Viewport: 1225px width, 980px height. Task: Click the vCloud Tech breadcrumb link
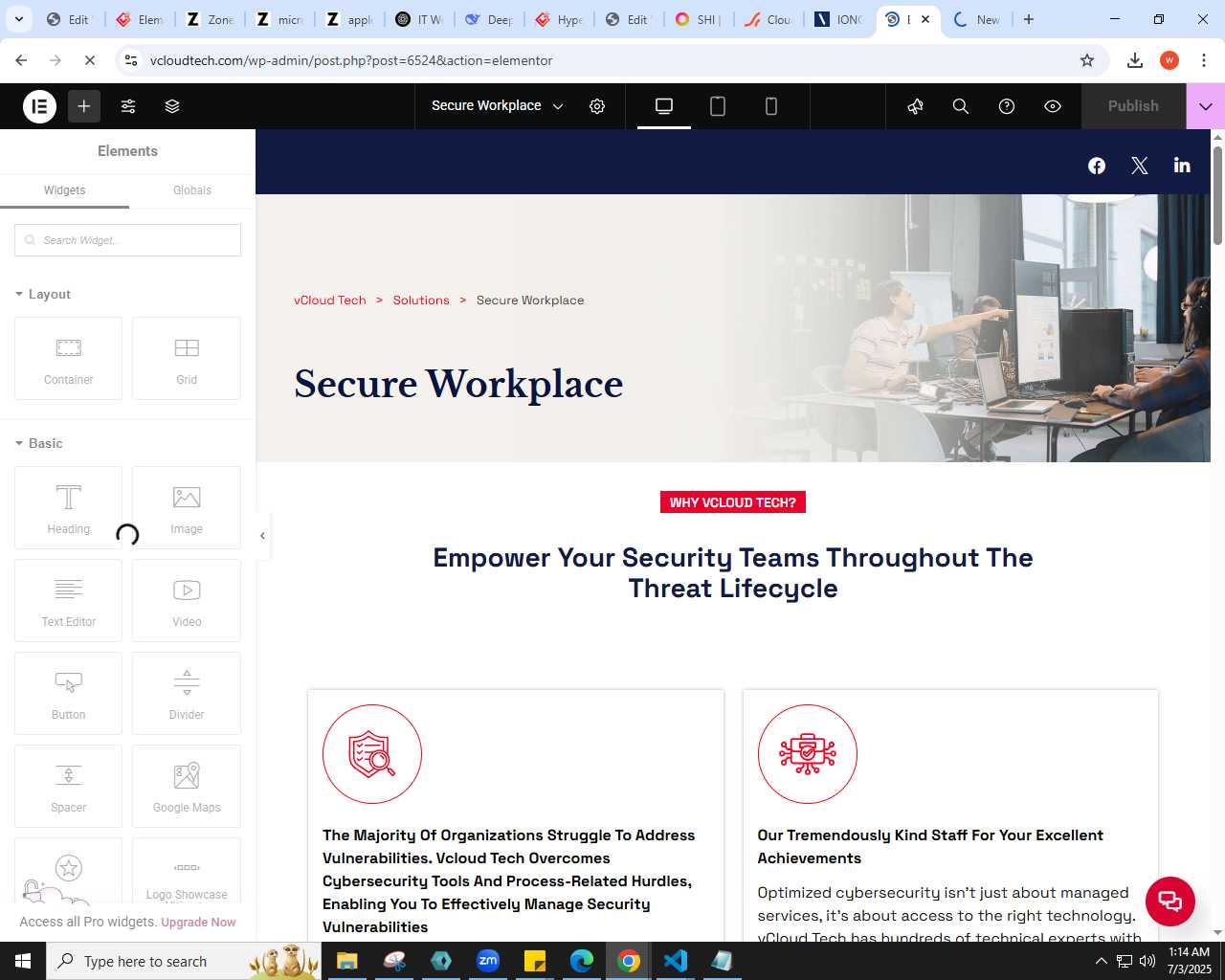point(330,301)
